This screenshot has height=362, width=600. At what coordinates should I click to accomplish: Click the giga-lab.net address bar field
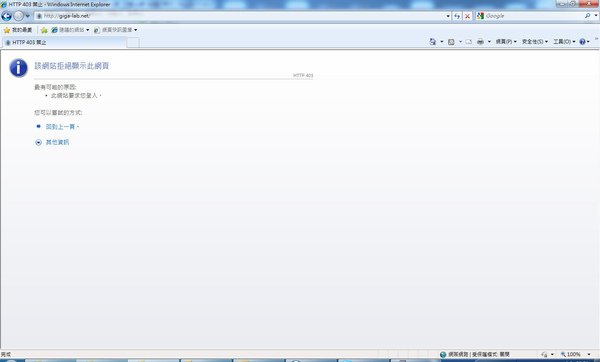pyautogui.click(x=242, y=16)
